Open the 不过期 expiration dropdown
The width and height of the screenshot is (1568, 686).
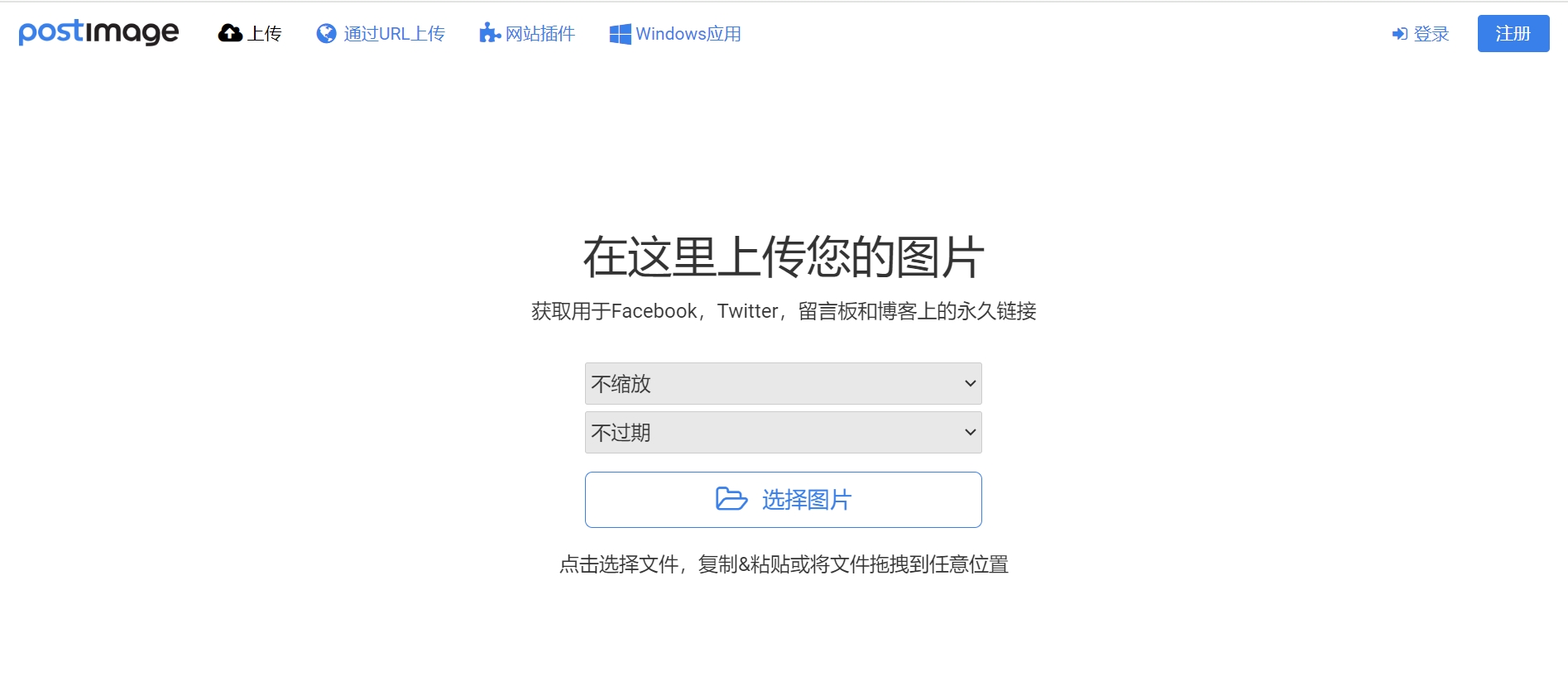coord(783,432)
